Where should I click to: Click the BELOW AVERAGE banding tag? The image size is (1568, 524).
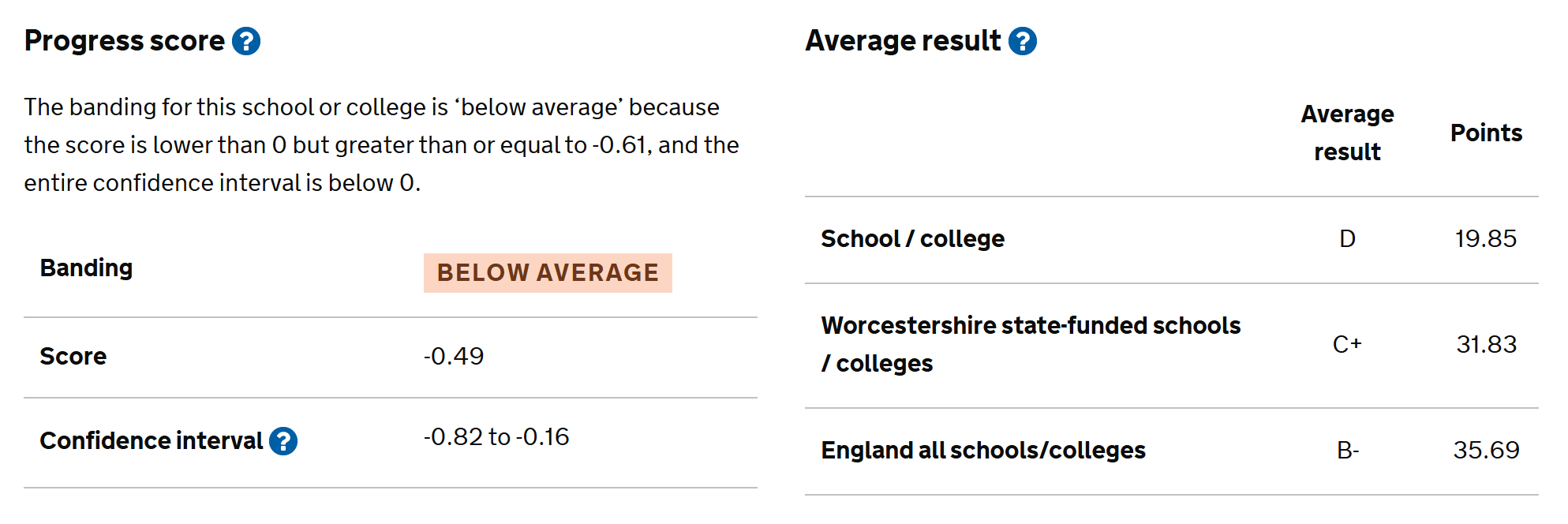[548, 273]
